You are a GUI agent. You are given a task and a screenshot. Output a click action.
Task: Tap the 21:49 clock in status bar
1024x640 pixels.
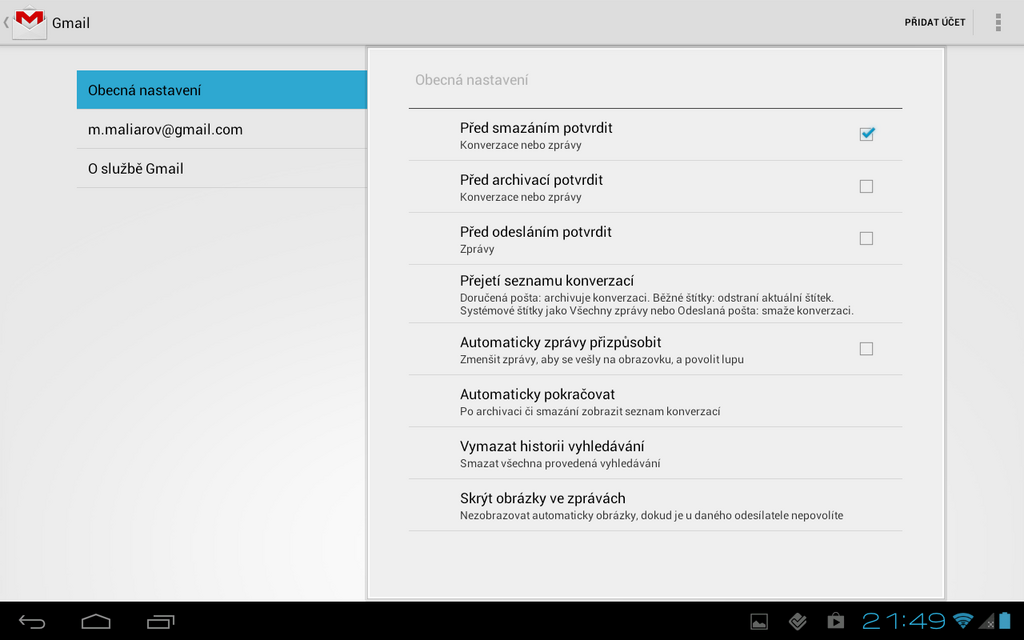click(x=904, y=621)
